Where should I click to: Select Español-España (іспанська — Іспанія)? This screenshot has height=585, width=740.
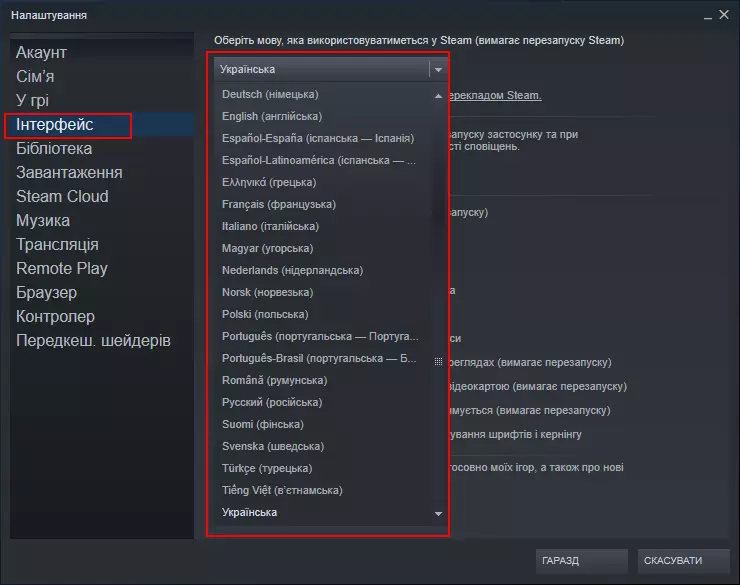[x=318, y=138]
